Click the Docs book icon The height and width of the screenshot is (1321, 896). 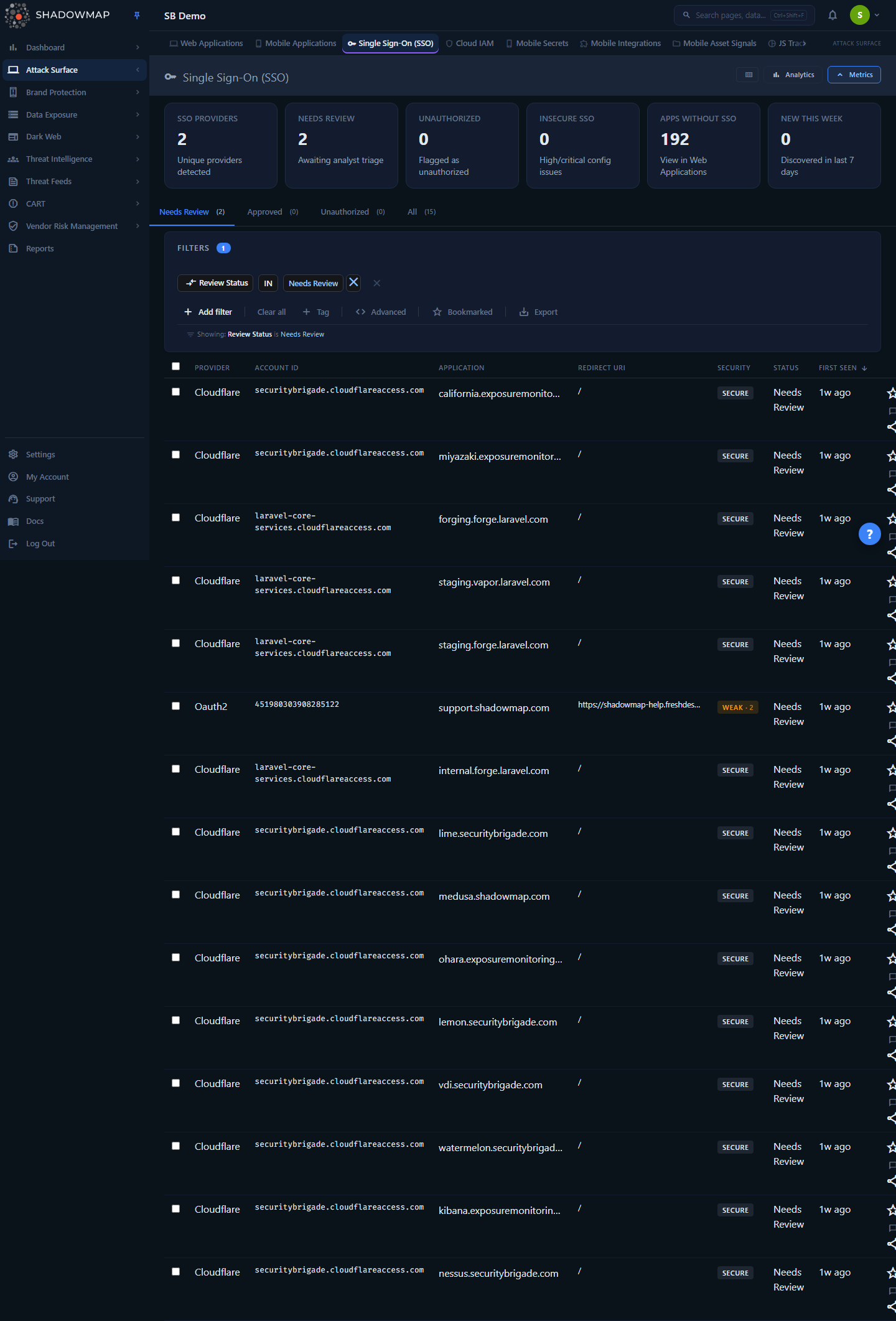click(13, 521)
